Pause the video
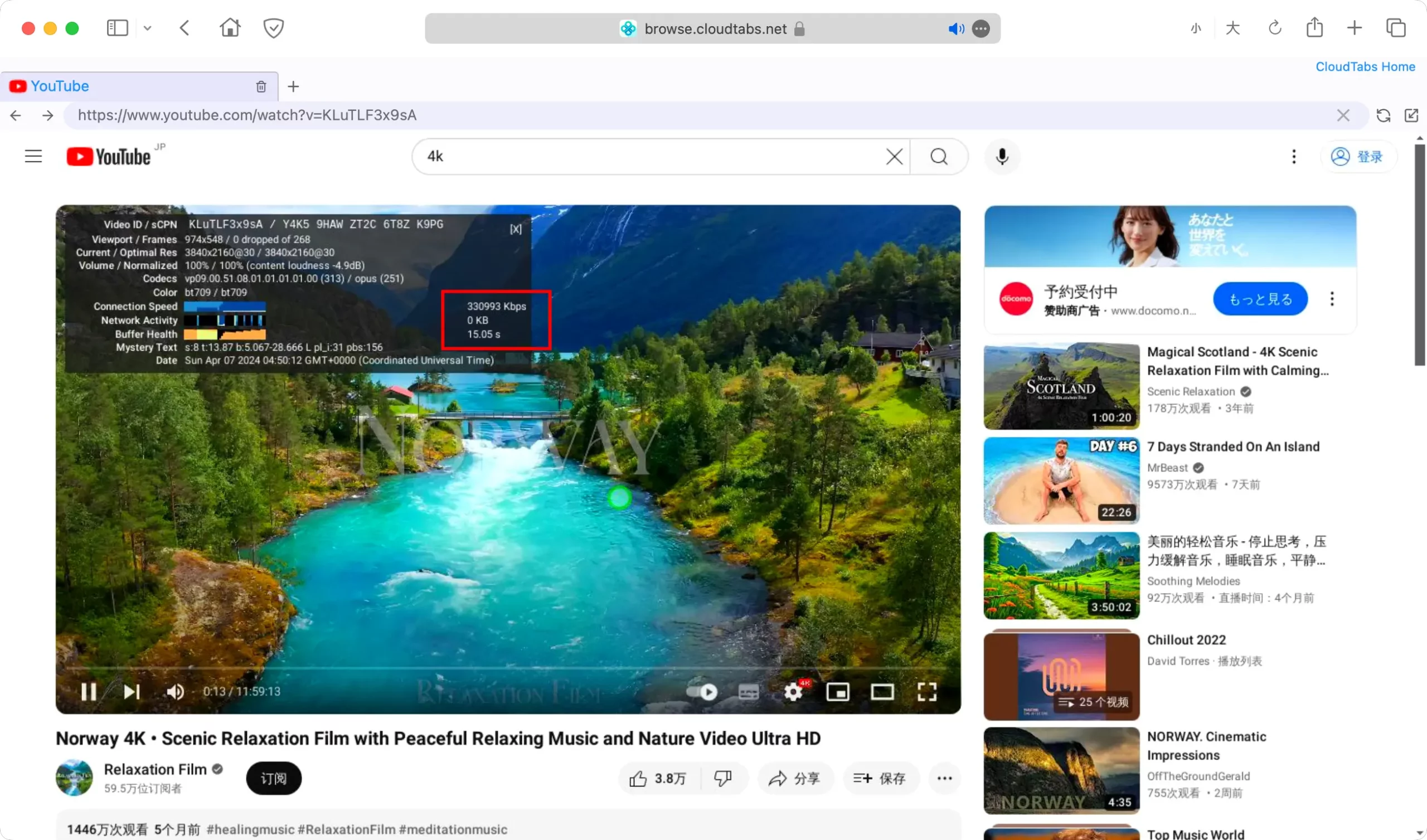This screenshot has width=1427, height=840. tap(88, 692)
